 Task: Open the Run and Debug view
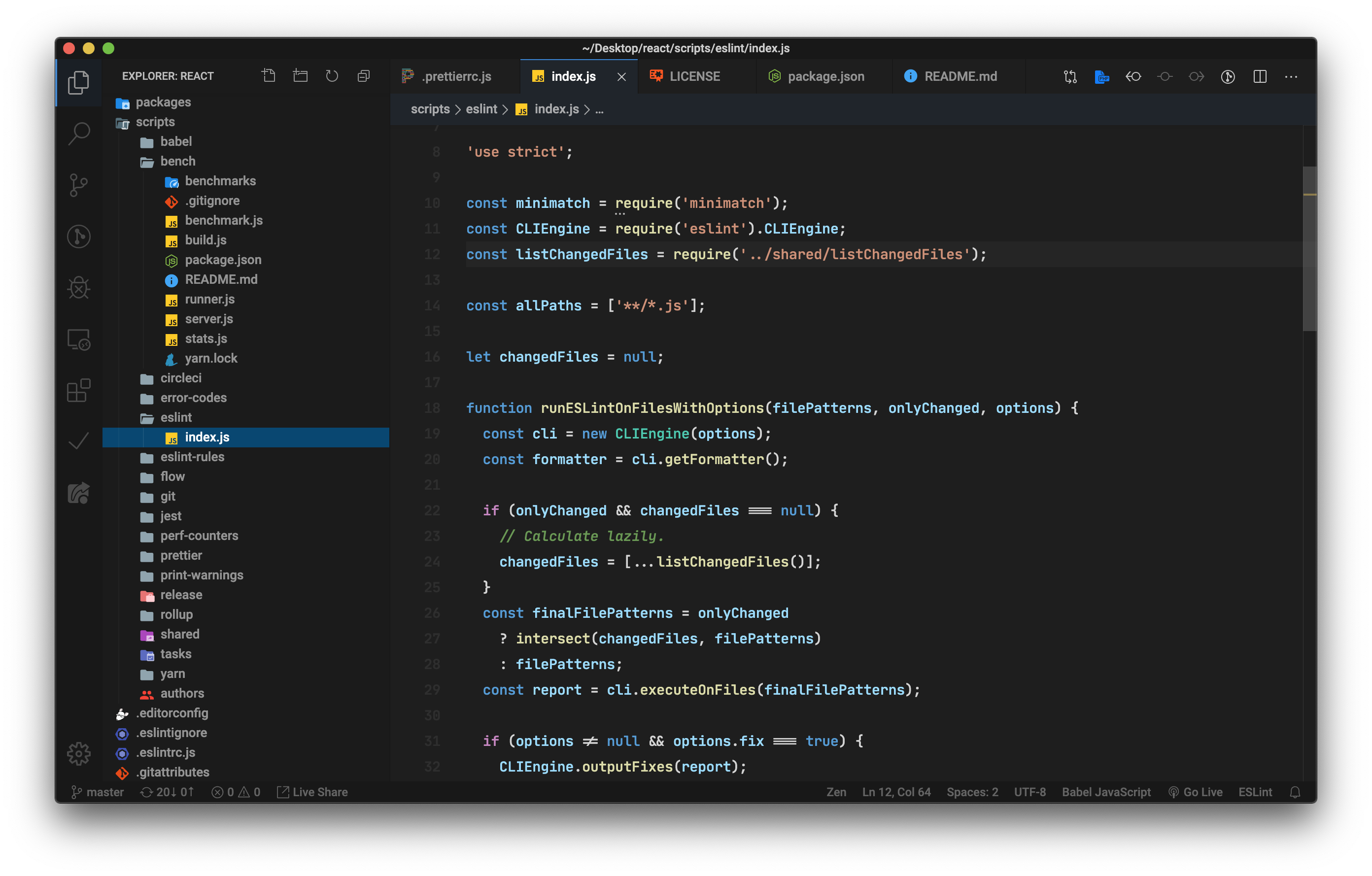pos(79,288)
